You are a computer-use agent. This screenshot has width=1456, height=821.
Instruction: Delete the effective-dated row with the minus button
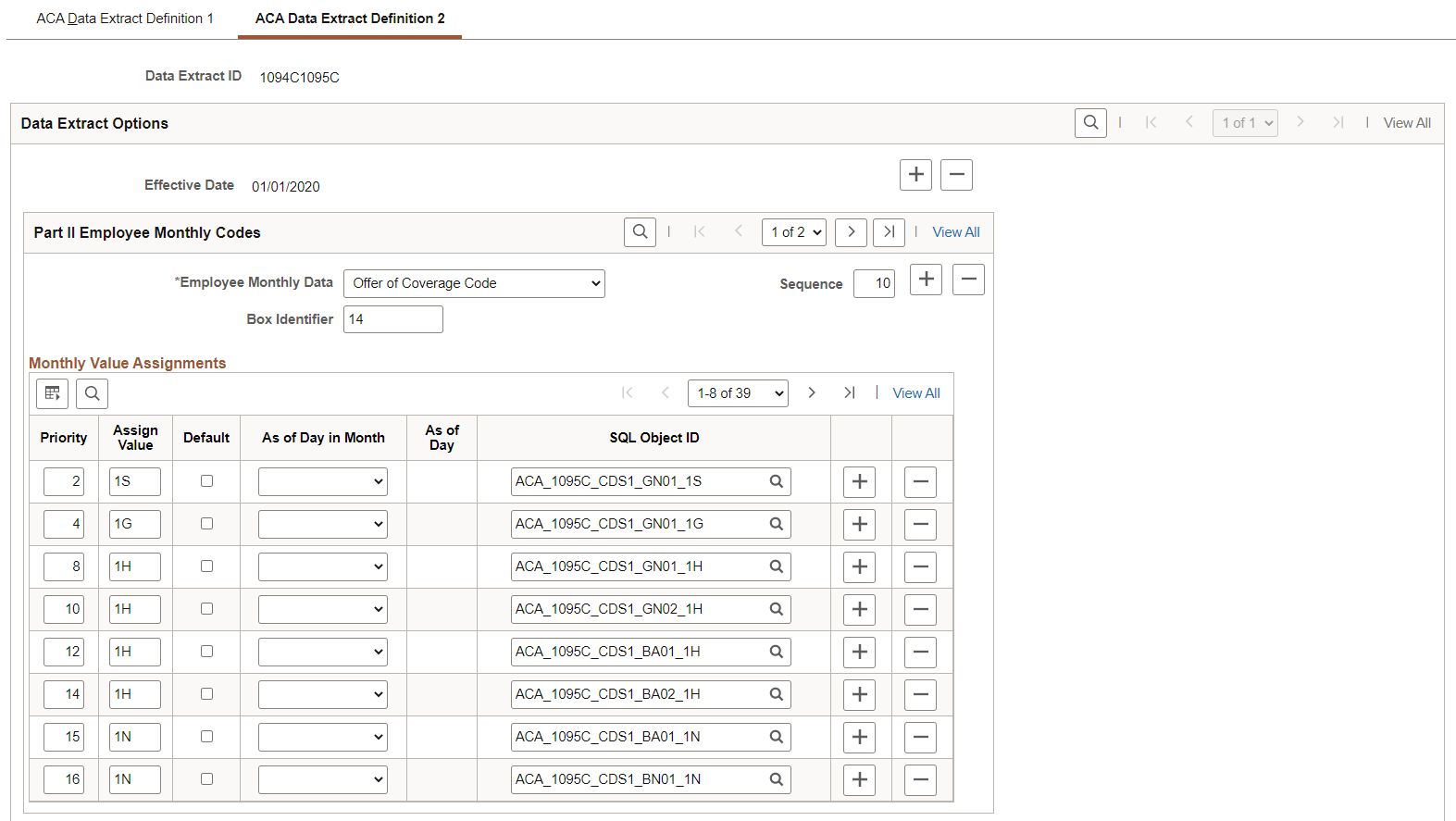pos(956,174)
